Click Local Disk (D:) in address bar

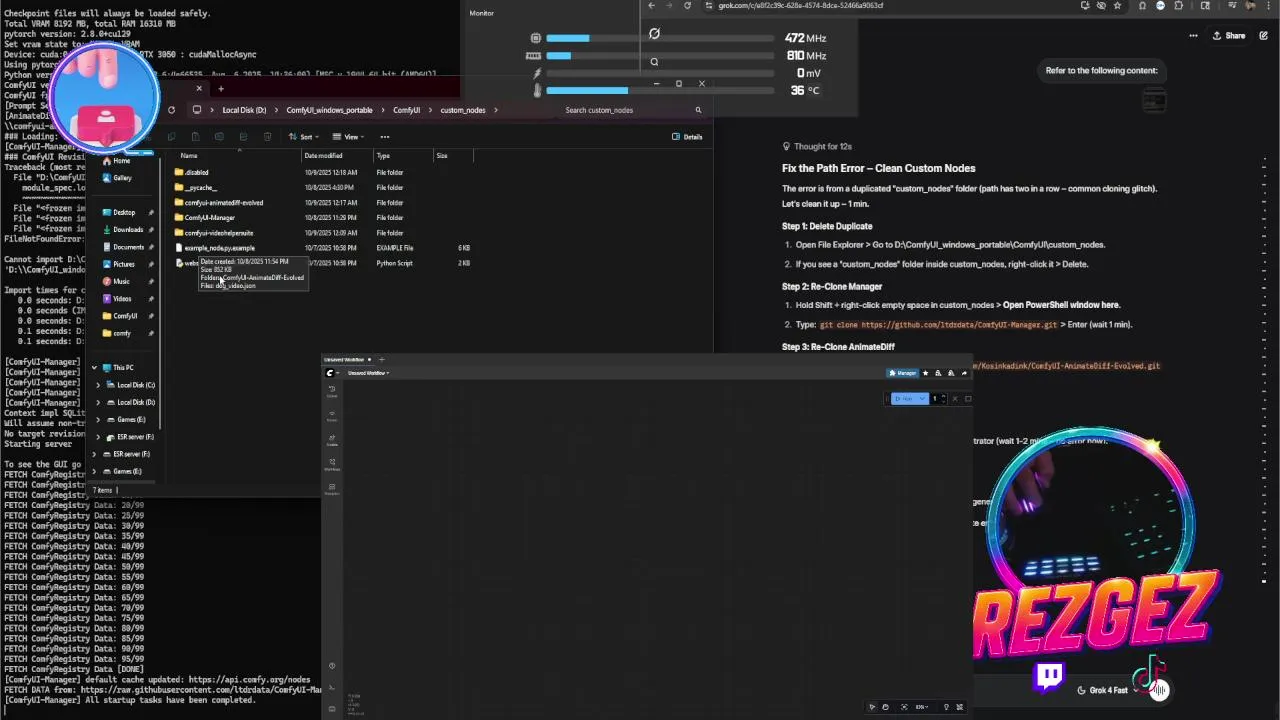point(244,110)
